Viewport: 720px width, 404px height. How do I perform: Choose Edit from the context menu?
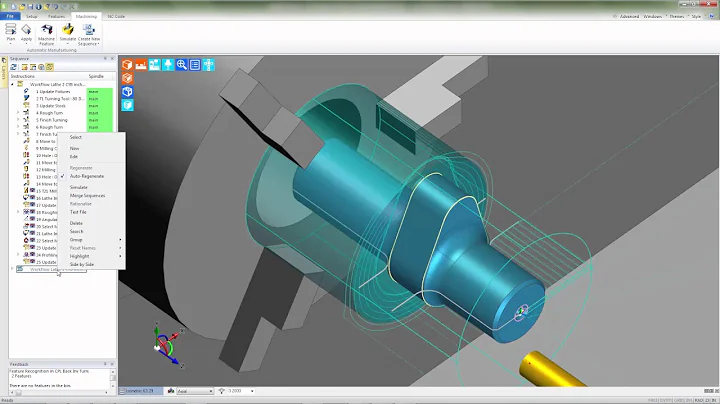click(x=74, y=157)
